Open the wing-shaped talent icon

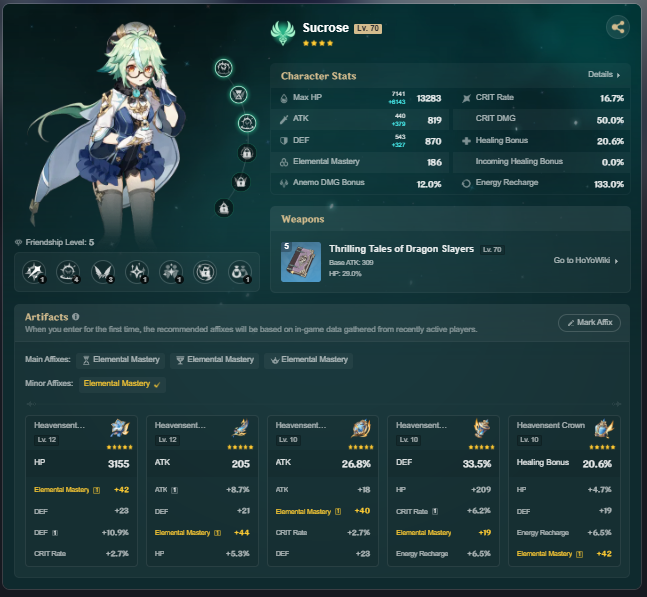pyautogui.click(x=103, y=272)
